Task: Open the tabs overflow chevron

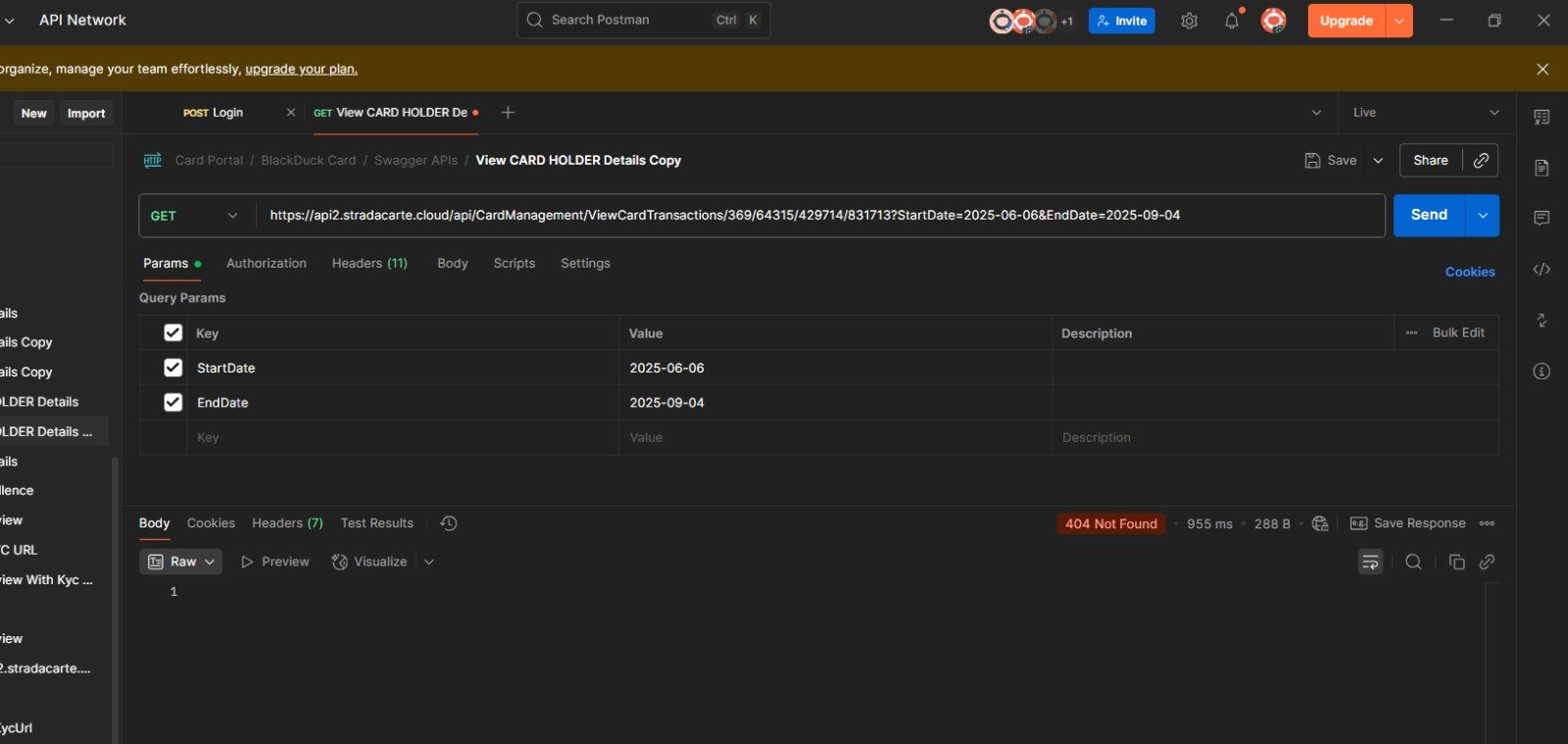Action: click(1316, 113)
